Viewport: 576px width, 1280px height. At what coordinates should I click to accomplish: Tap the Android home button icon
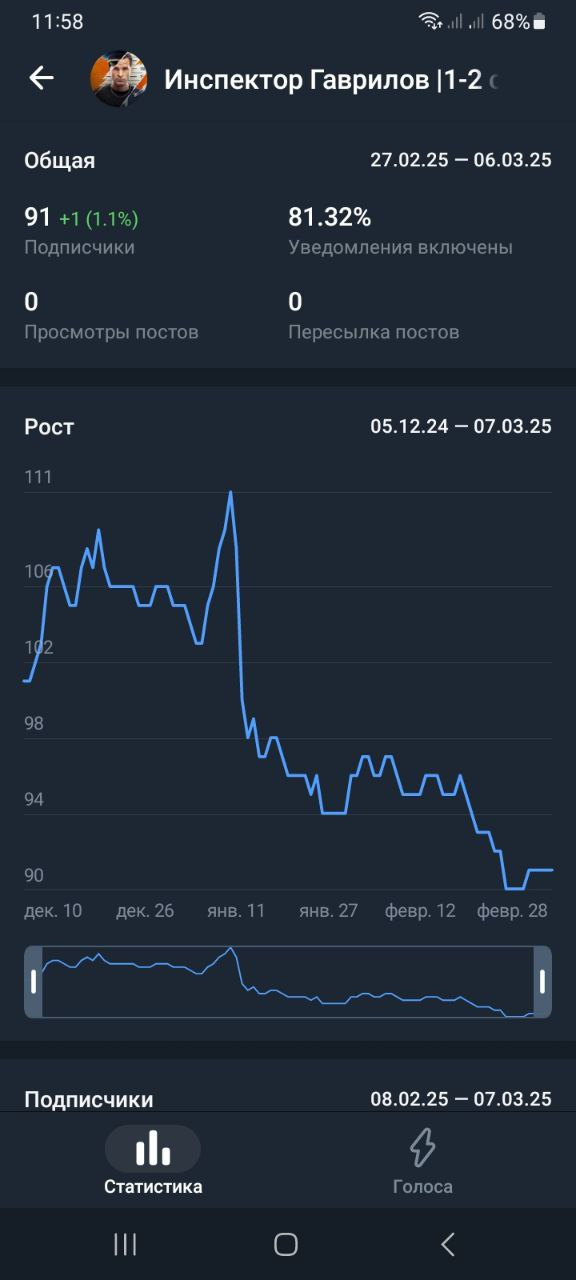[286, 1244]
